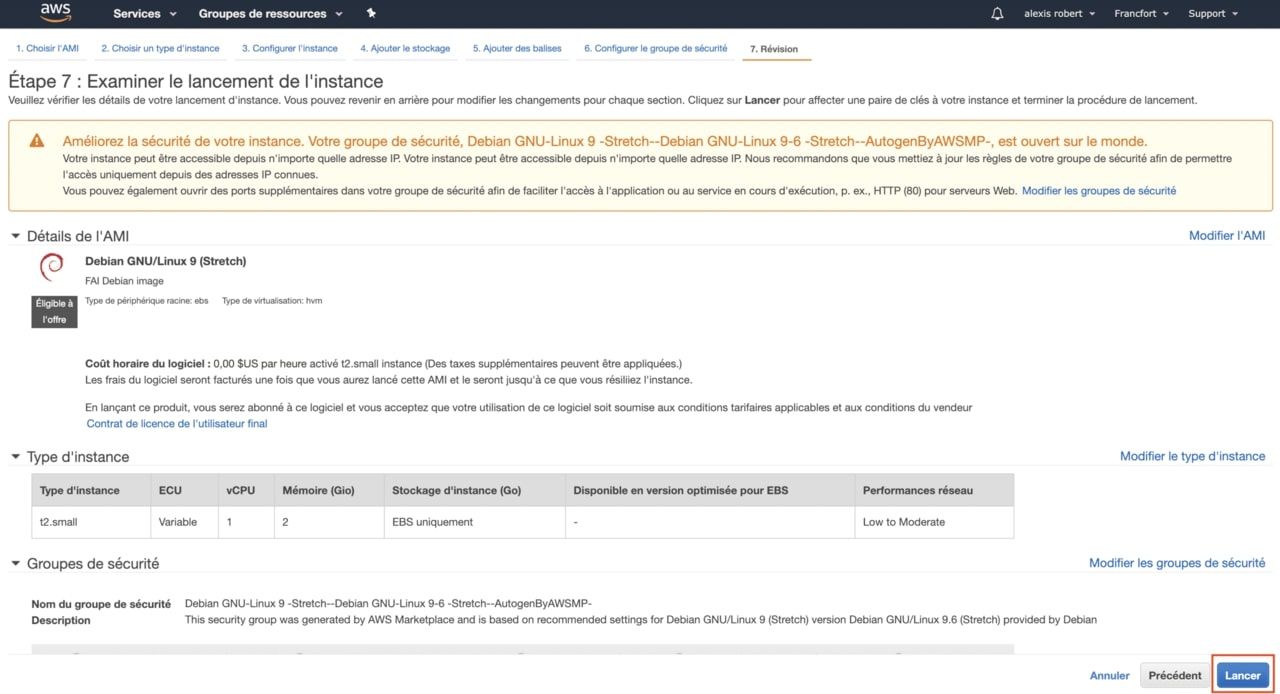Click the Low to Moderate cell
The image size is (1280, 694).
click(934, 522)
